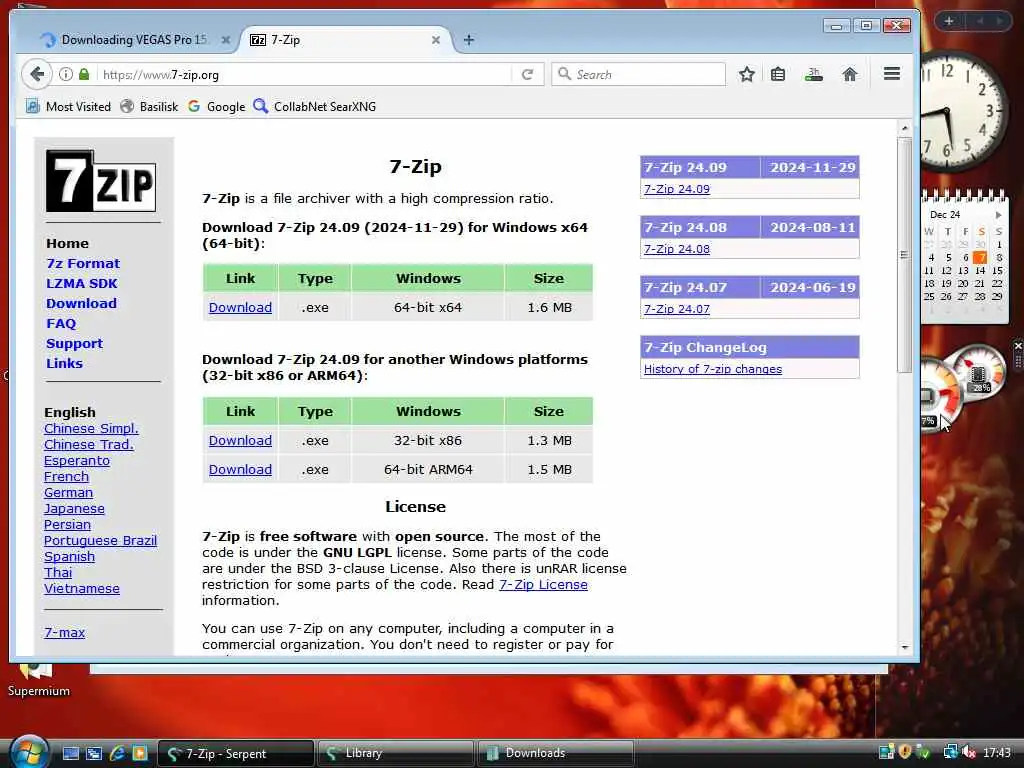Open the site information icon in the address bar
The image size is (1024, 768).
(66, 74)
